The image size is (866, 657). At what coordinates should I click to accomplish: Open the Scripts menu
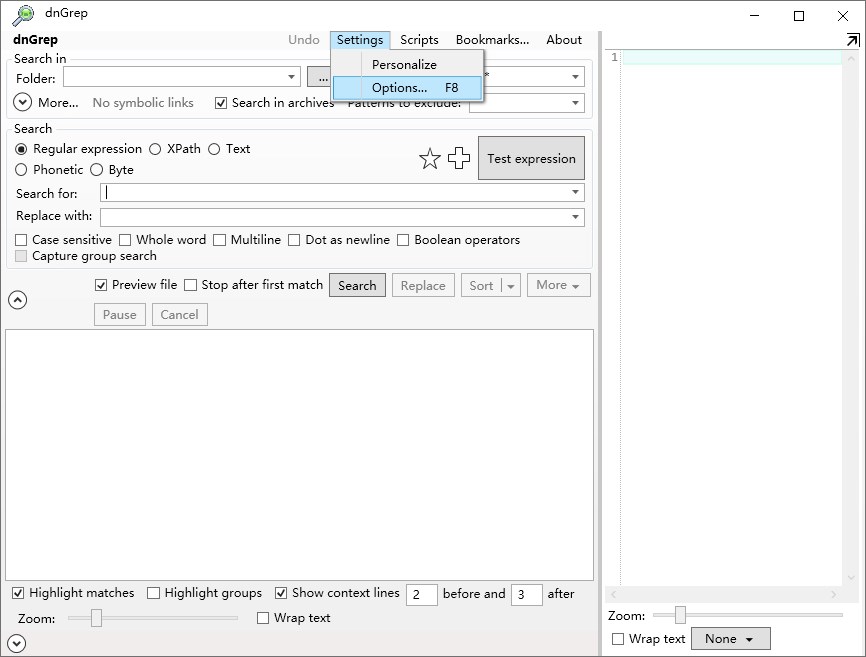coord(418,40)
